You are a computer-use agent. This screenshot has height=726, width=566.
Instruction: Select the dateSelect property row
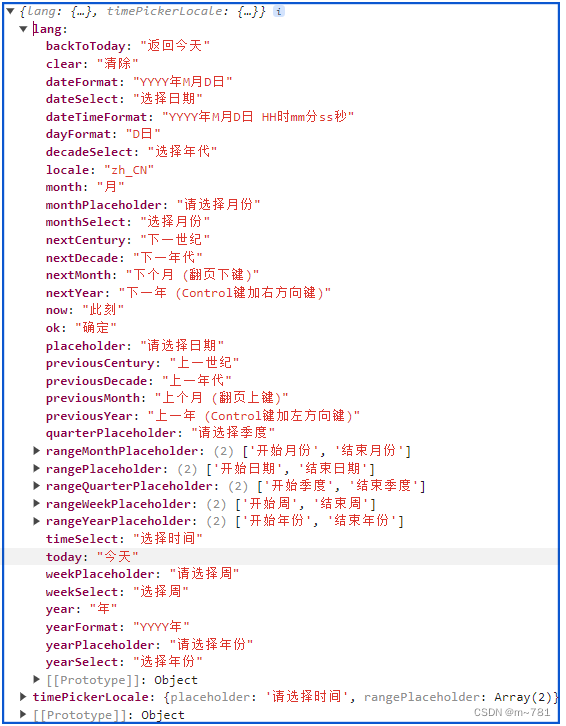tap(124, 99)
